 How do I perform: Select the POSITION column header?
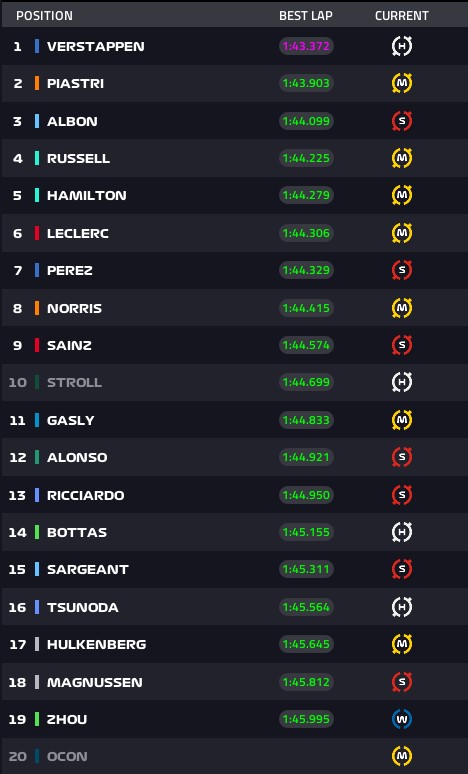tap(44, 16)
